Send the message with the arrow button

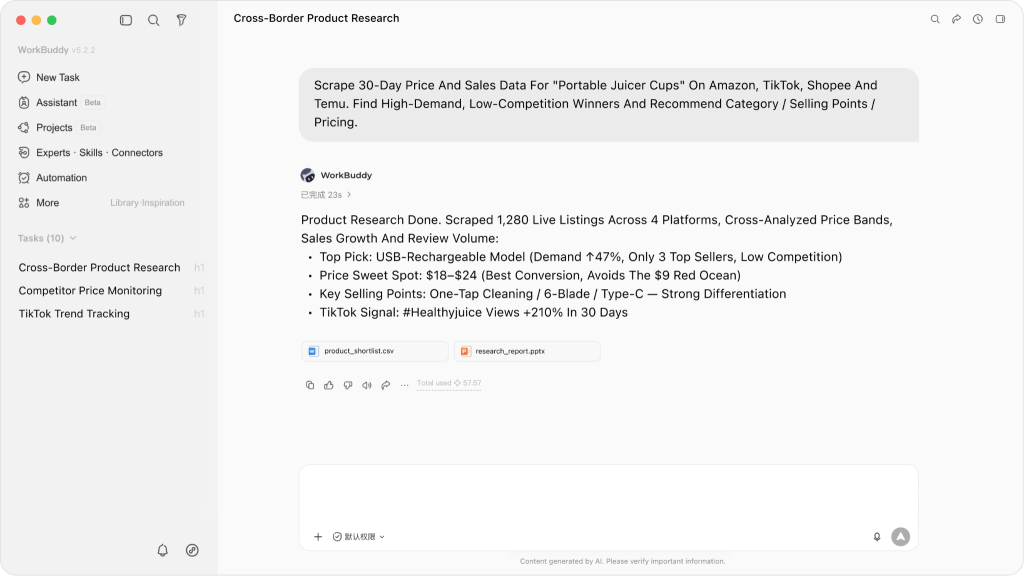tap(901, 537)
